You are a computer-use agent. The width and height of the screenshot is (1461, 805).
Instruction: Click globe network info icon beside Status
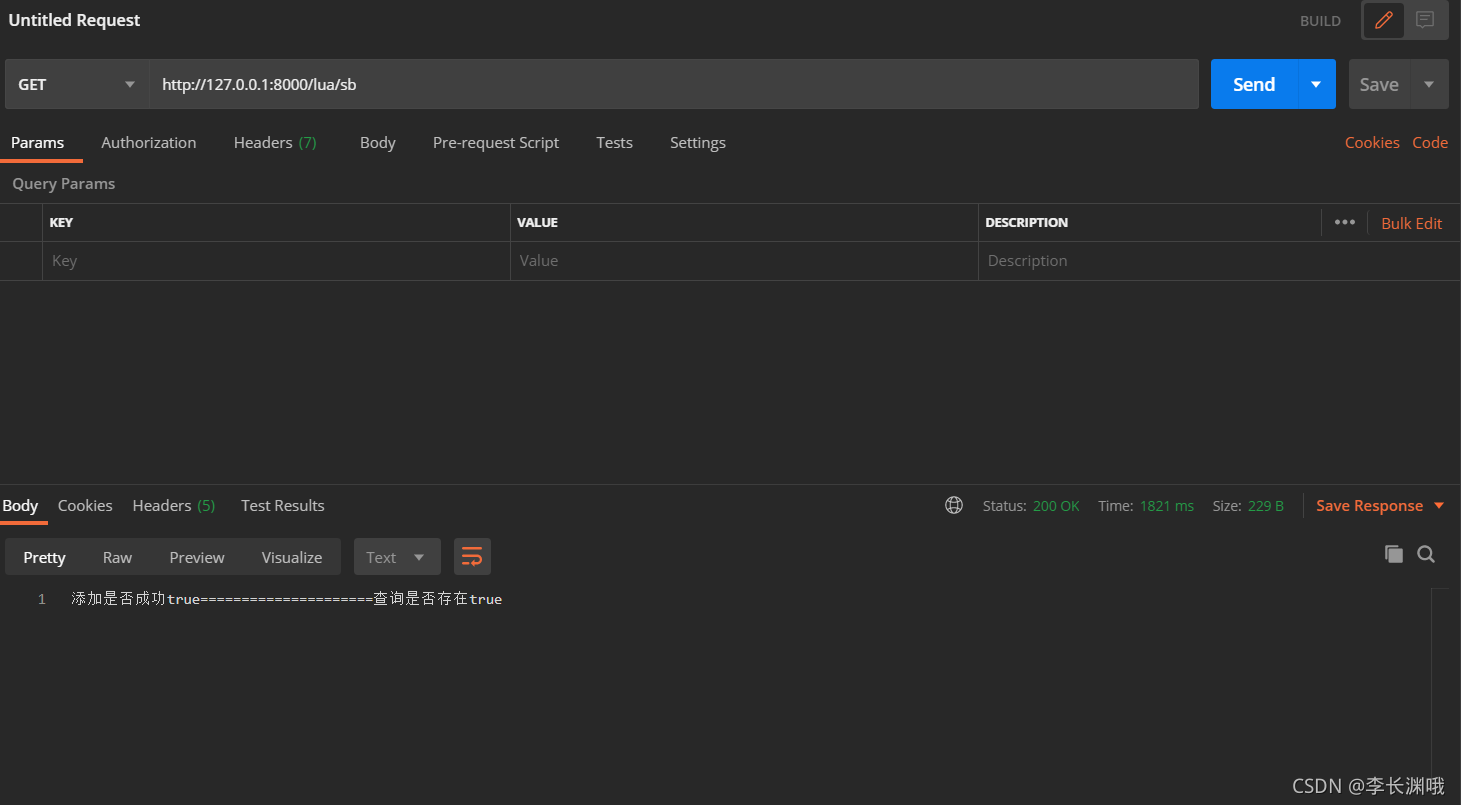pyautogui.click(x=954, y=505)
